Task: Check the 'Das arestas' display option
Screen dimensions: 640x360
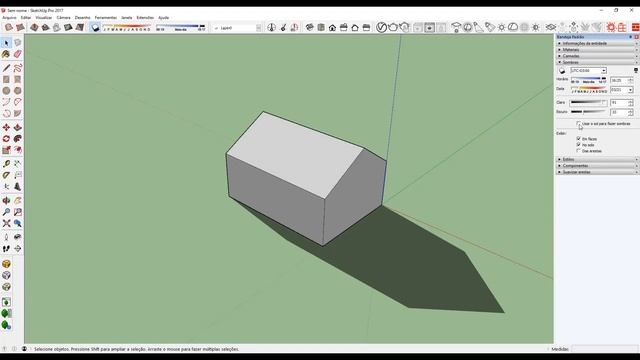Action: (x=578, y=151)
